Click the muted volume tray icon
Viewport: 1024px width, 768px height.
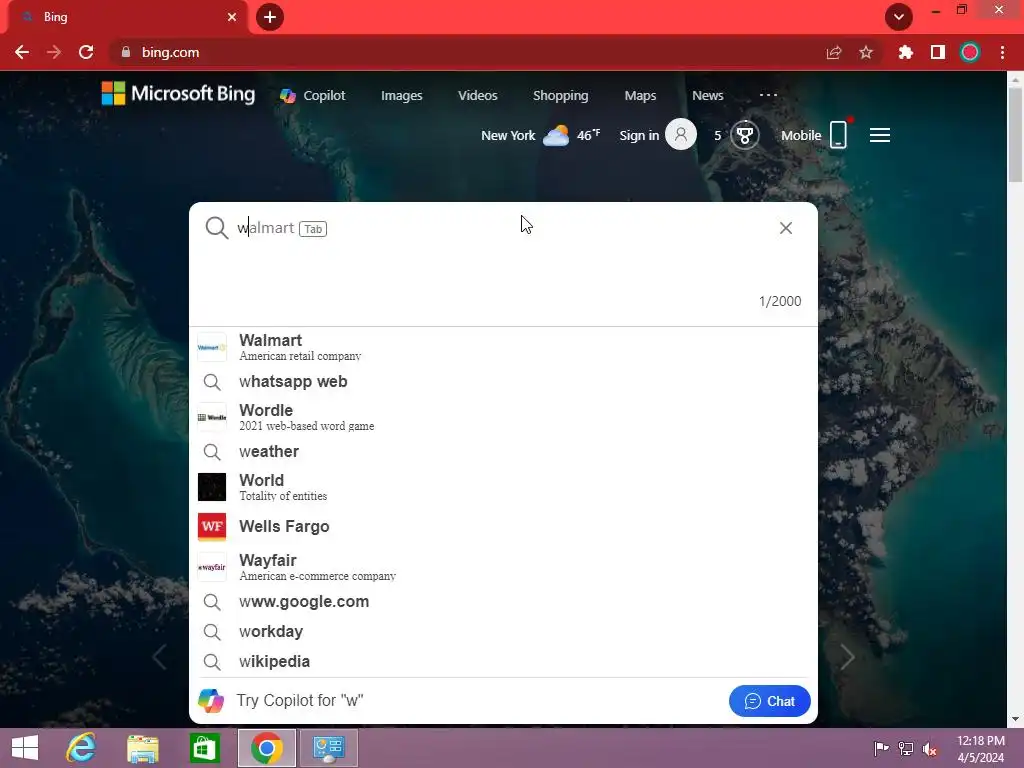click(x=930, y=748)
